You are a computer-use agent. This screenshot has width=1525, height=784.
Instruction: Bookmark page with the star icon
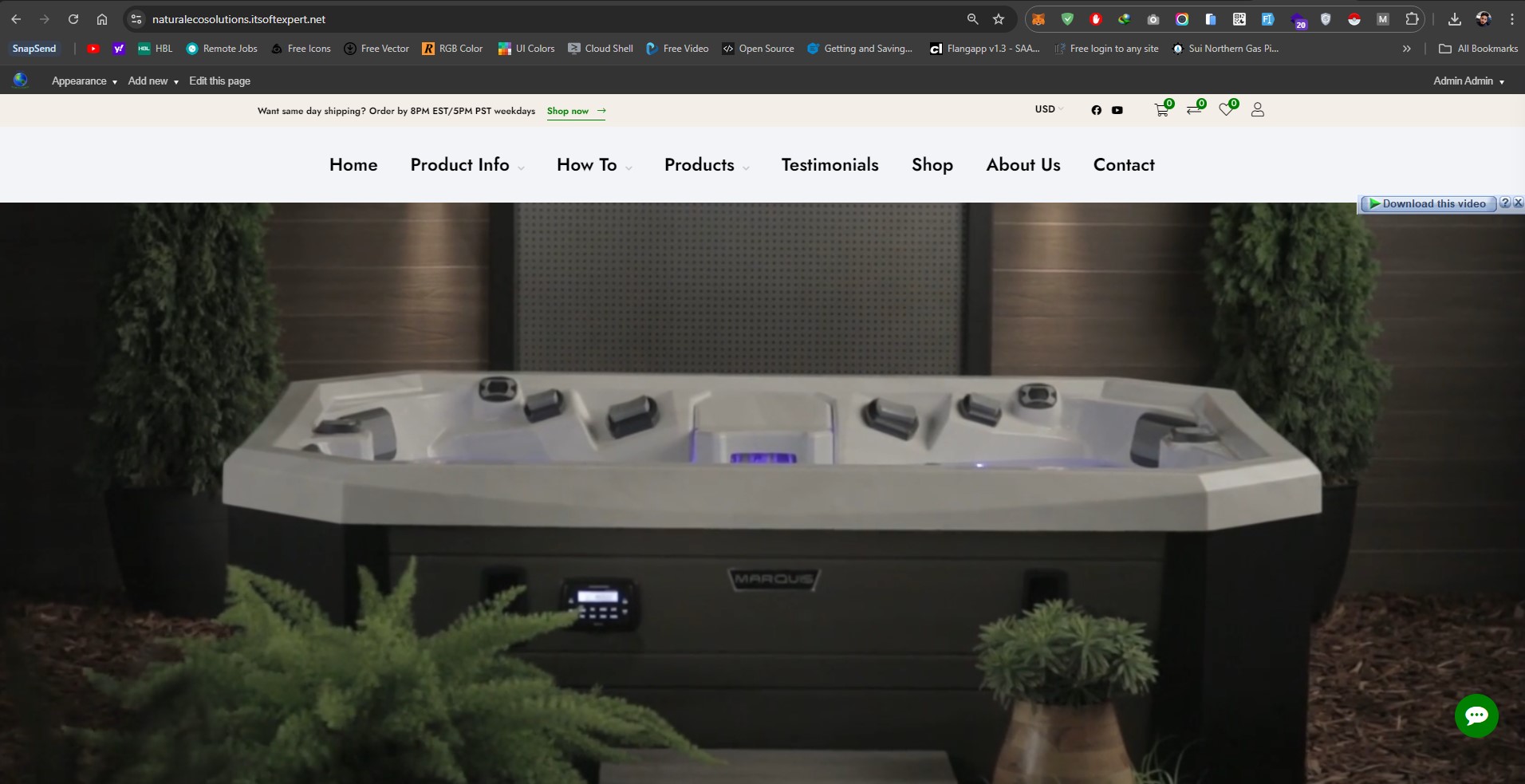[x=999, y=19]
